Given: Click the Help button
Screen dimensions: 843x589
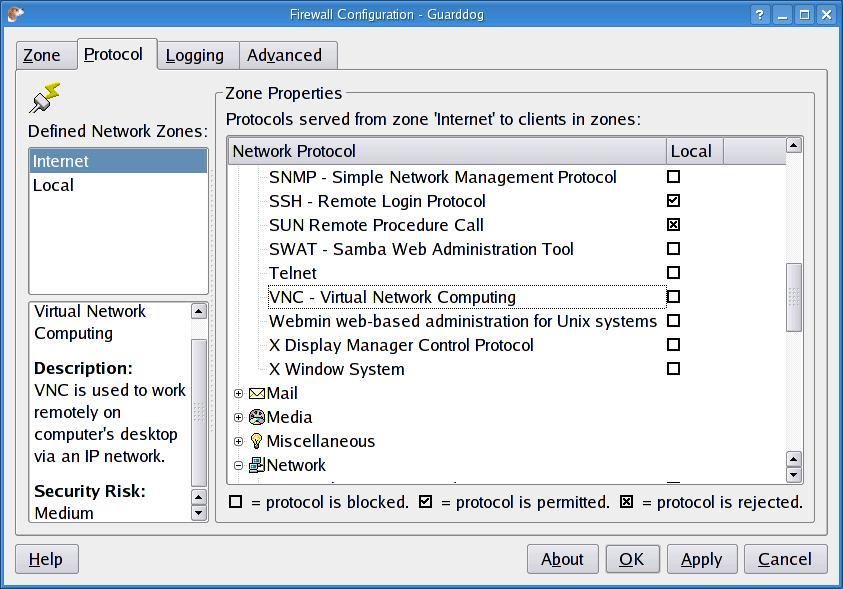Looking at the screenshot, I should [x=47, y=559].
